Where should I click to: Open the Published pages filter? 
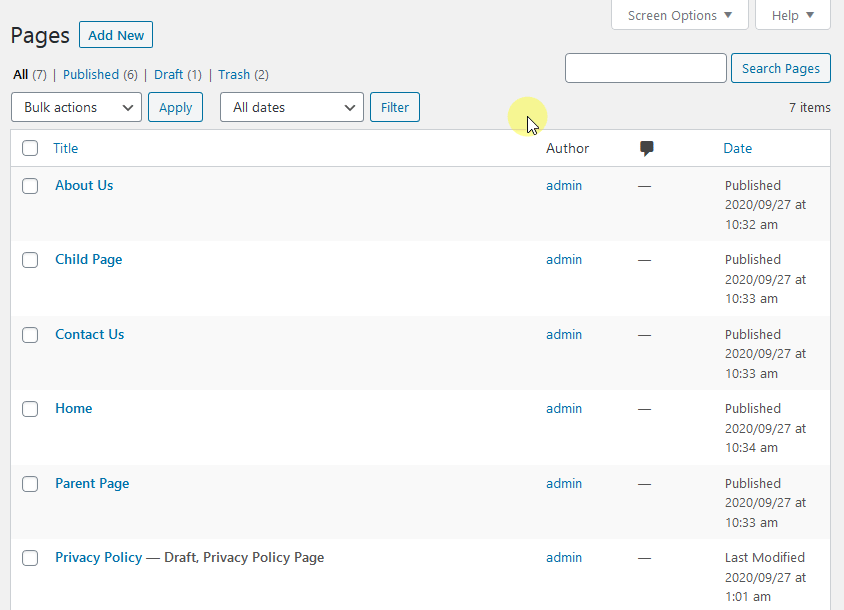point(89,74)
